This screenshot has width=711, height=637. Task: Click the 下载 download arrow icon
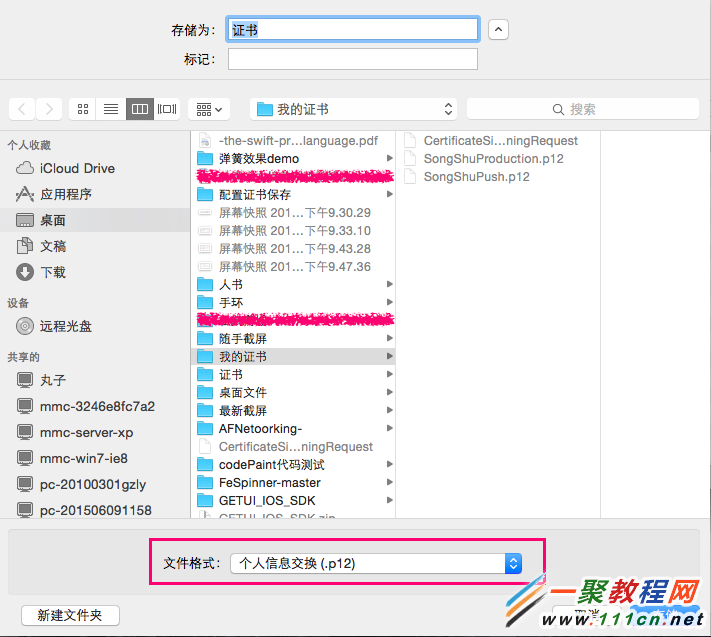(25, 272)
